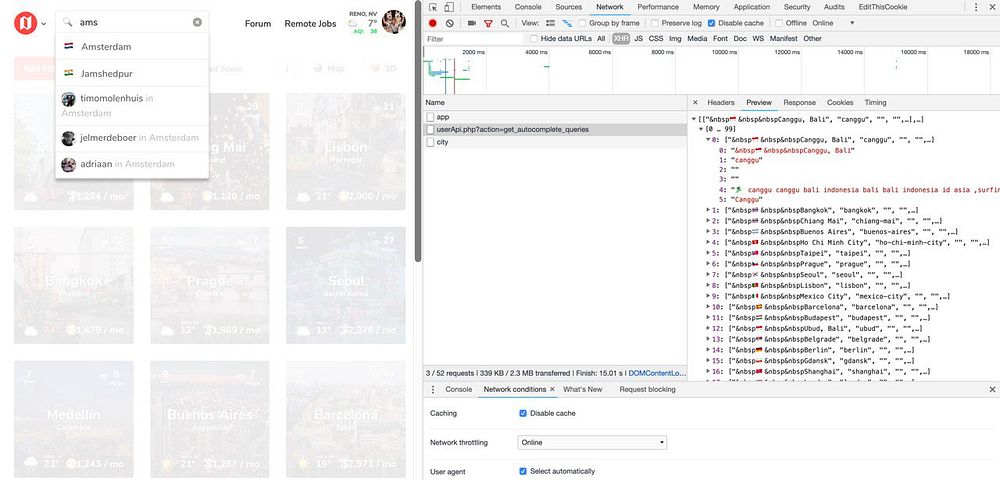Switch to the Elements tab
Viewport: 1000px width, 480px height.
coord(486,7)
